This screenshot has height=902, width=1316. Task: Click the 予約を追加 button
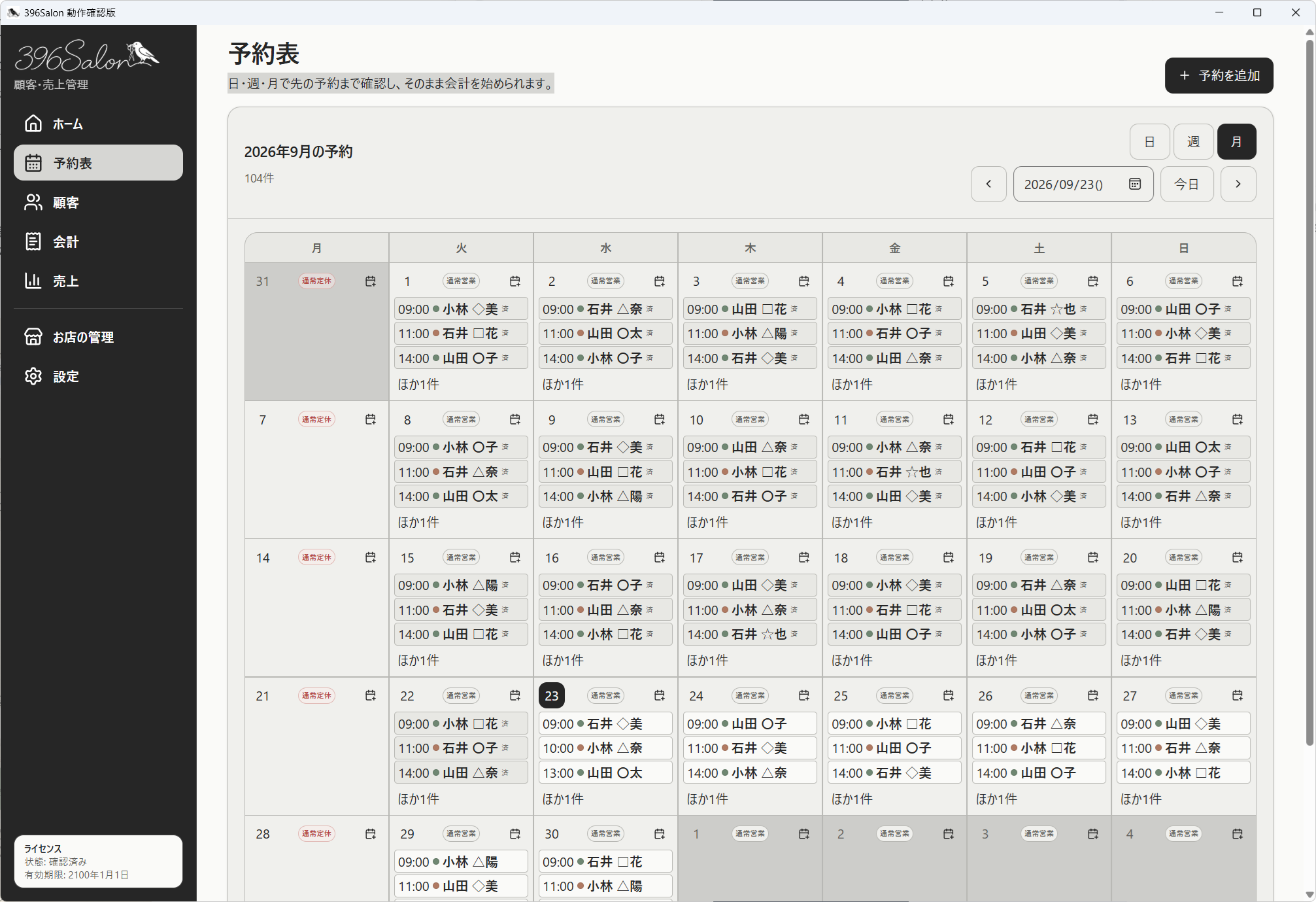(1219, 76)
